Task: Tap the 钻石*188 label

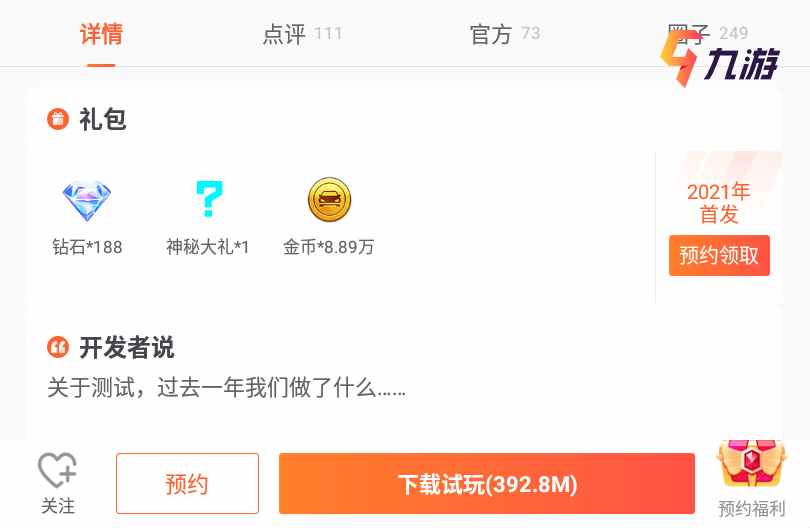Action: point(87,247)
